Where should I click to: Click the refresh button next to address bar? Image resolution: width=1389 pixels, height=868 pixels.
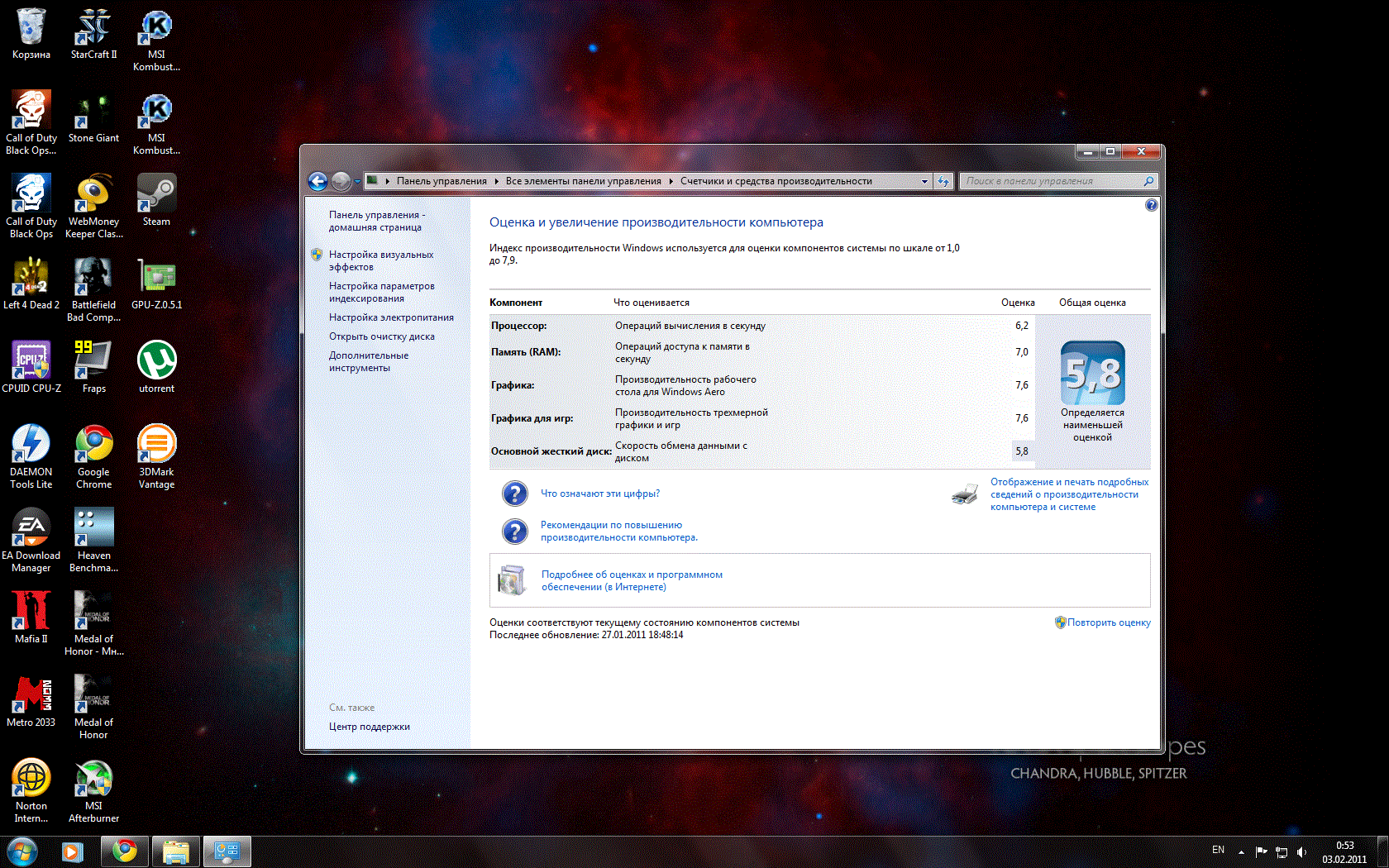(943, 181)
